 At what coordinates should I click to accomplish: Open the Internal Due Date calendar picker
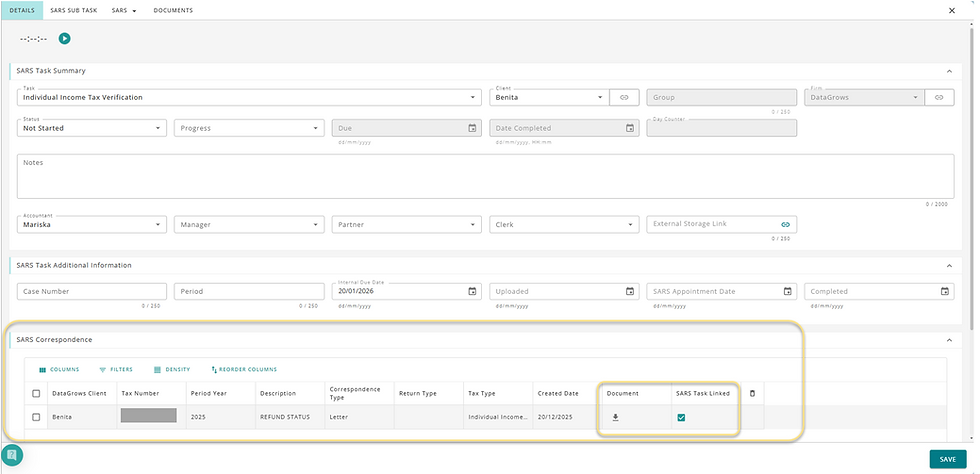(x=472, y=291)
